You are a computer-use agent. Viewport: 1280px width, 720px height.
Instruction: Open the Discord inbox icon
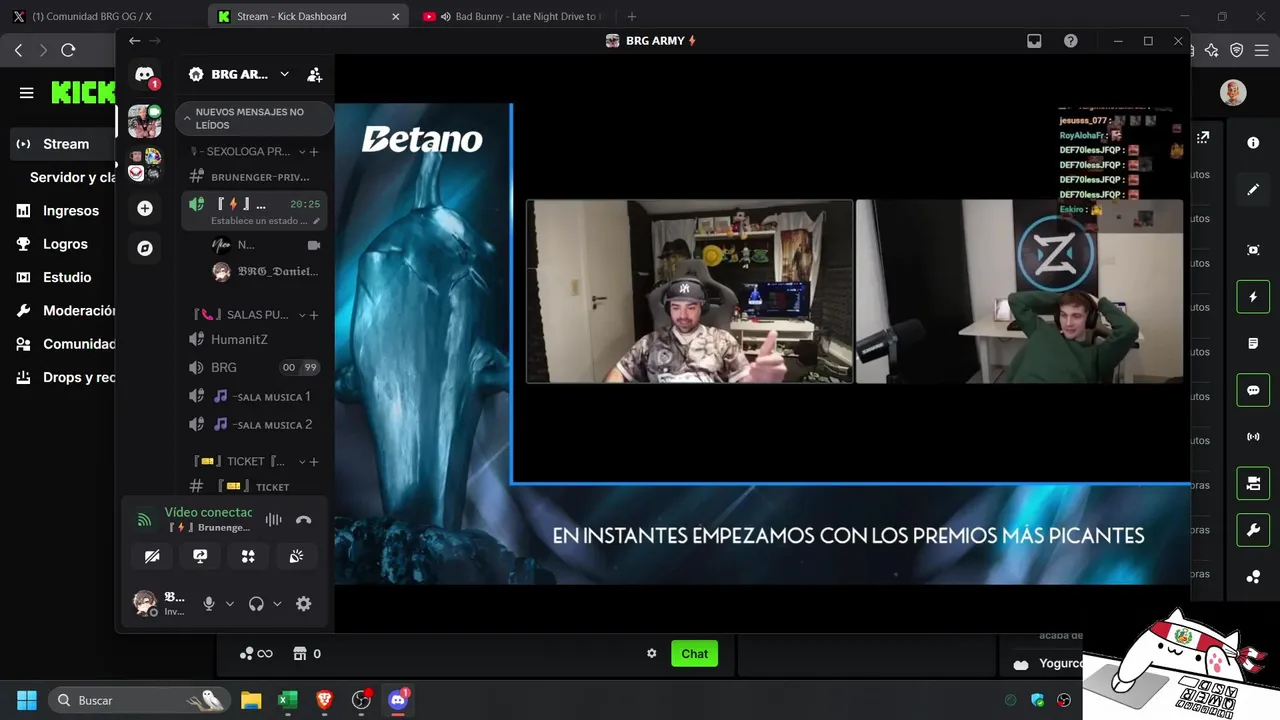(1034, 41)
